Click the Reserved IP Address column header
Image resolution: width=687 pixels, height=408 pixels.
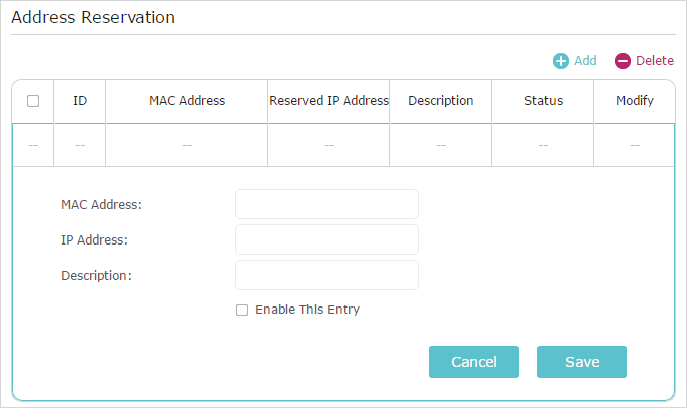pos(329,101)
